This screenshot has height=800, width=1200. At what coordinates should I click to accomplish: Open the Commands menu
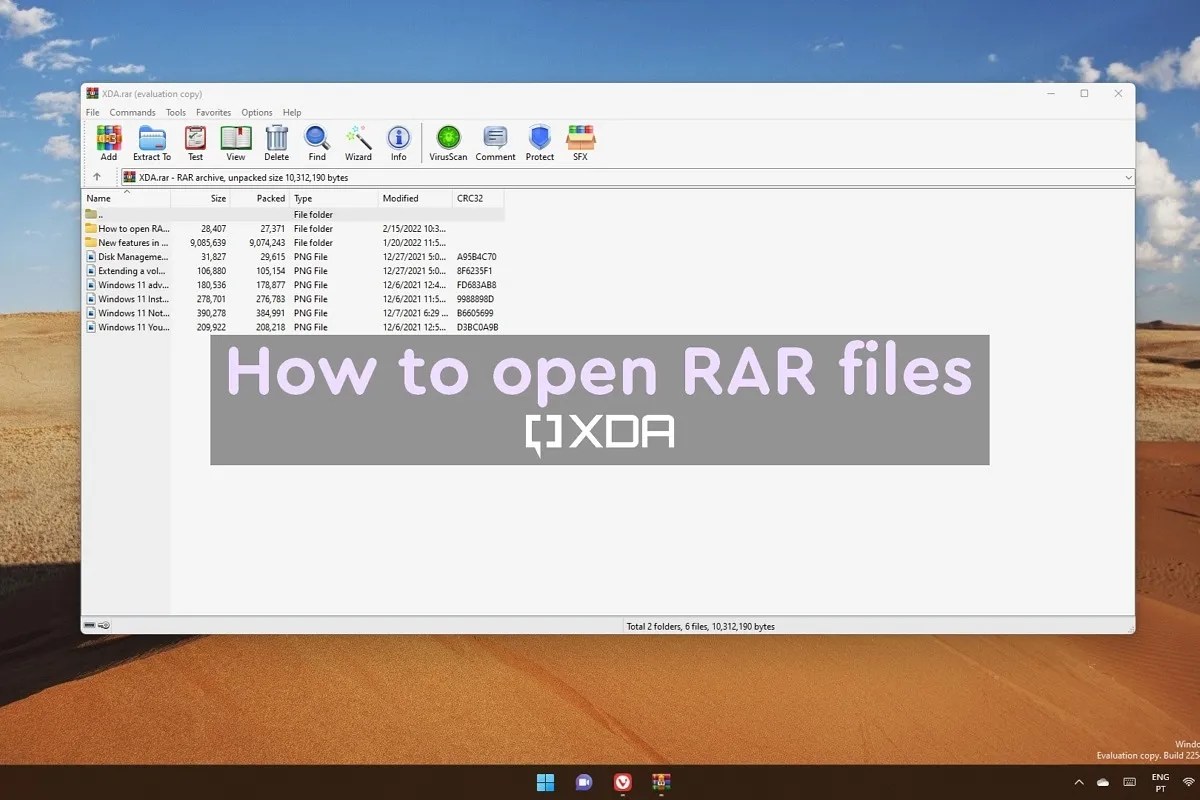tap(132, 112)
